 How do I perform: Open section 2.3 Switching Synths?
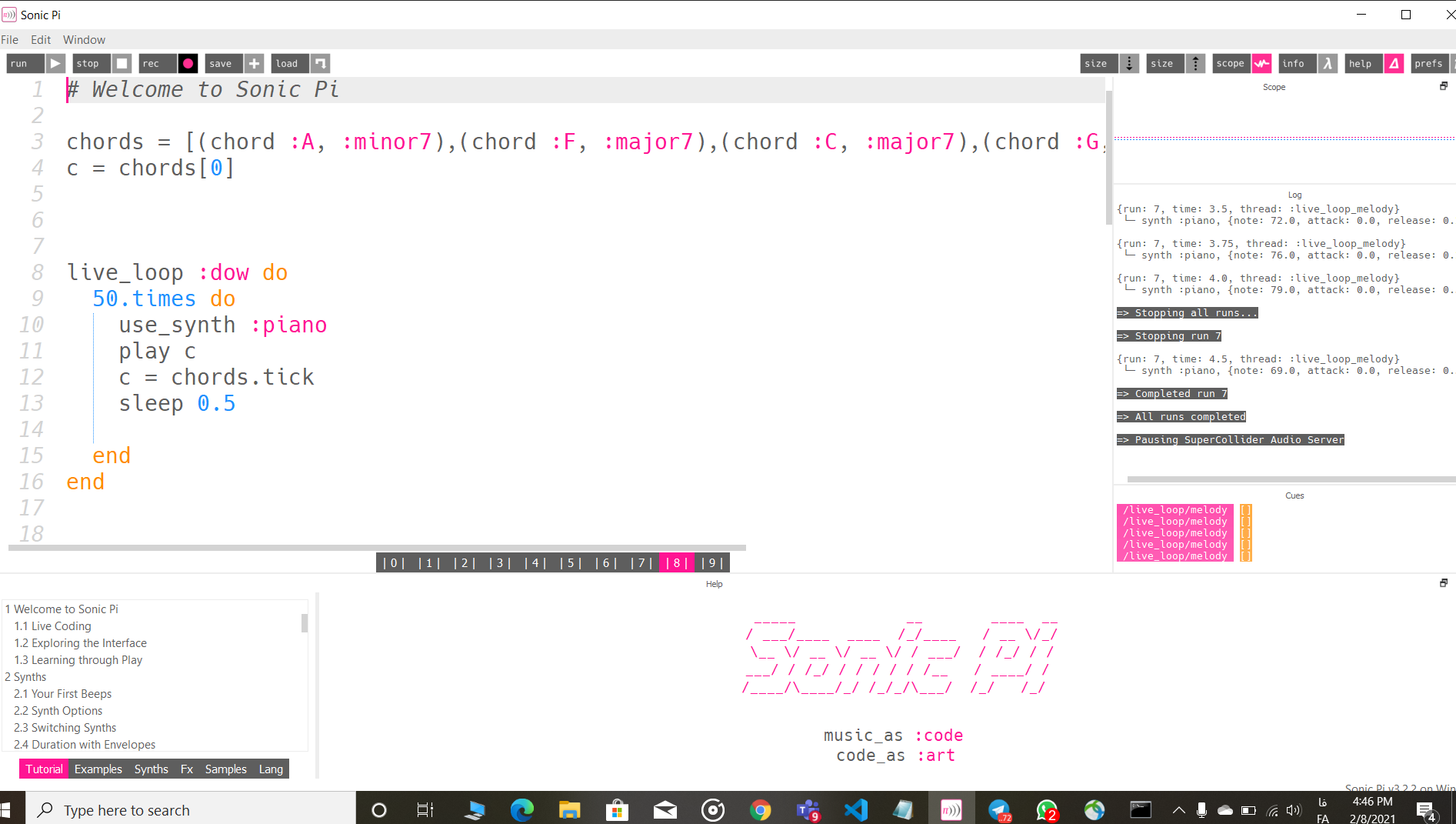(x=65, y=728)
